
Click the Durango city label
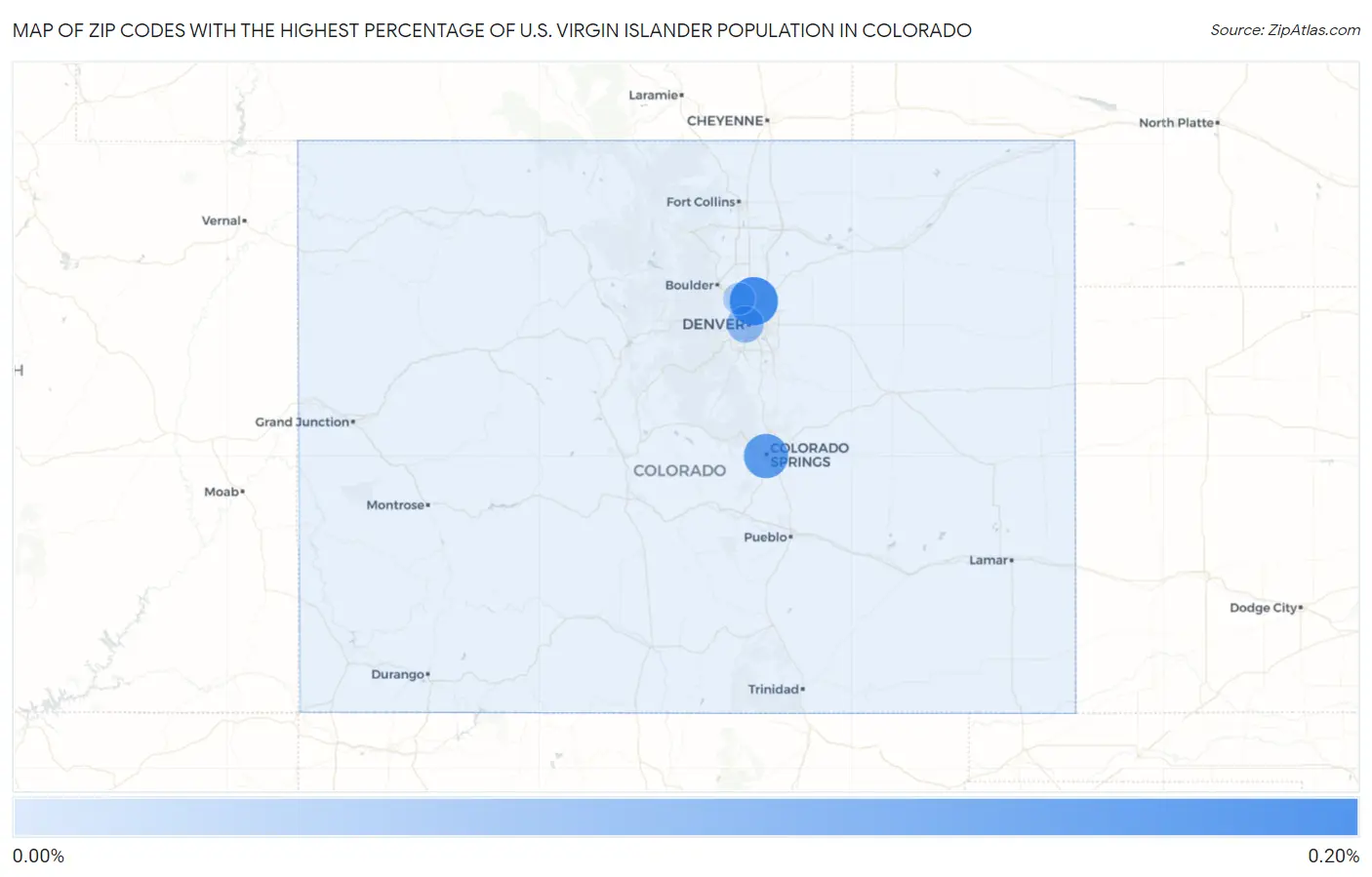[x=397, y=675]
